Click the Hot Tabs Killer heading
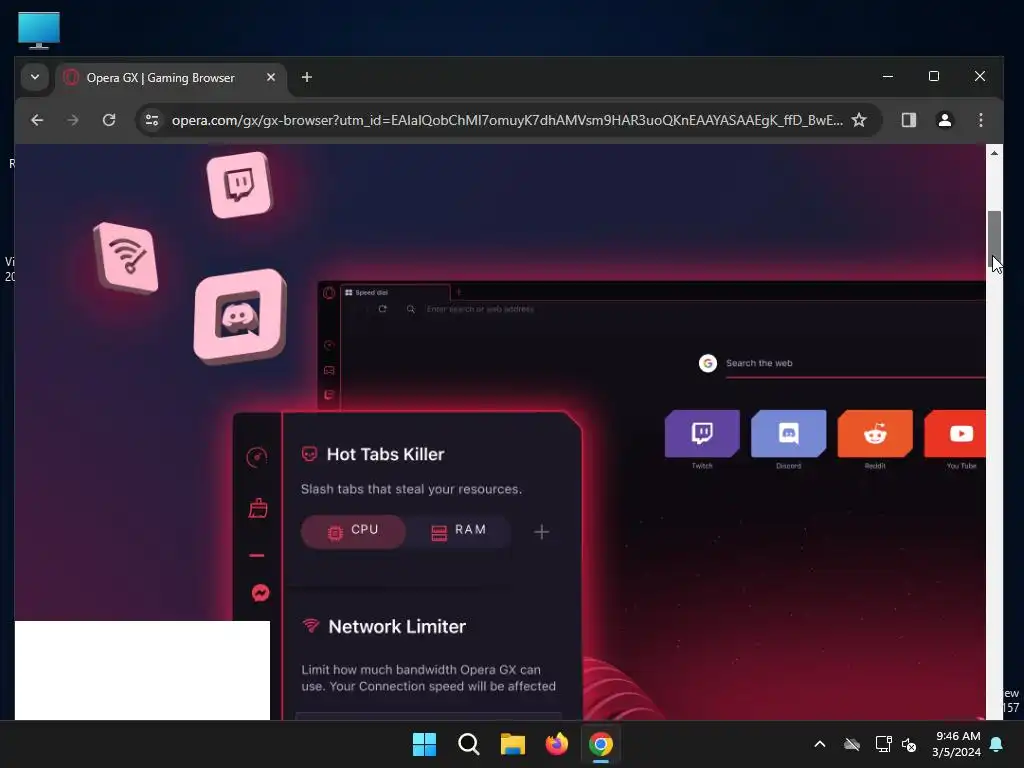1024x768 pixels. pos(385,455)
